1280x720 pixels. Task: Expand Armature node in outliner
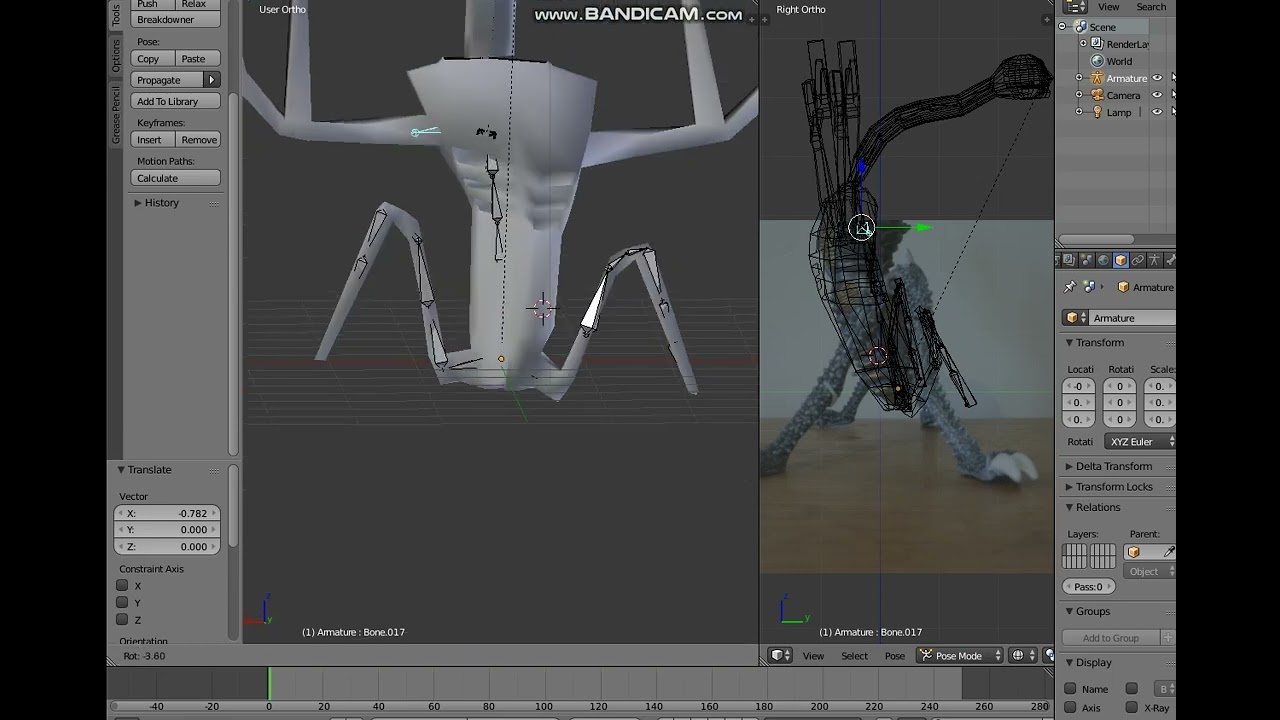1079,78
